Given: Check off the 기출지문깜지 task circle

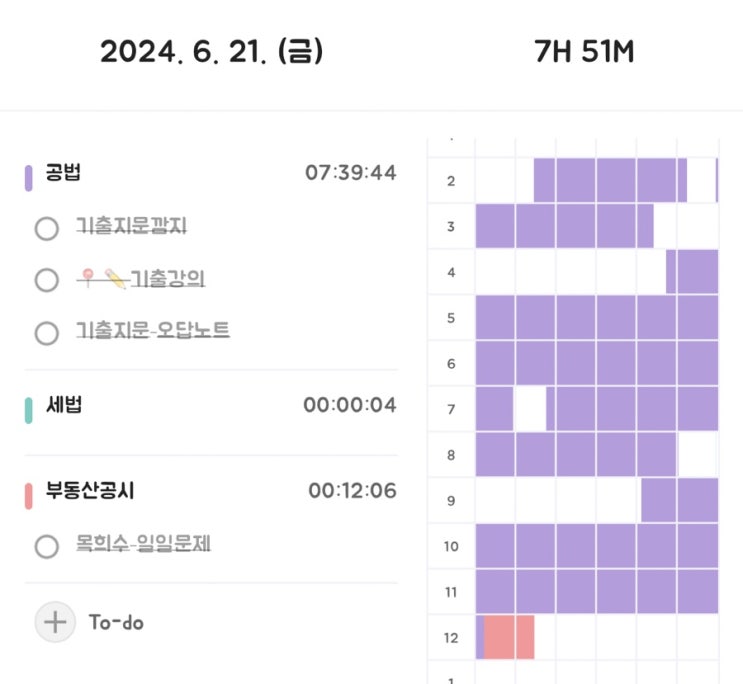Looking at the screenshot, I should coord(46,229).
